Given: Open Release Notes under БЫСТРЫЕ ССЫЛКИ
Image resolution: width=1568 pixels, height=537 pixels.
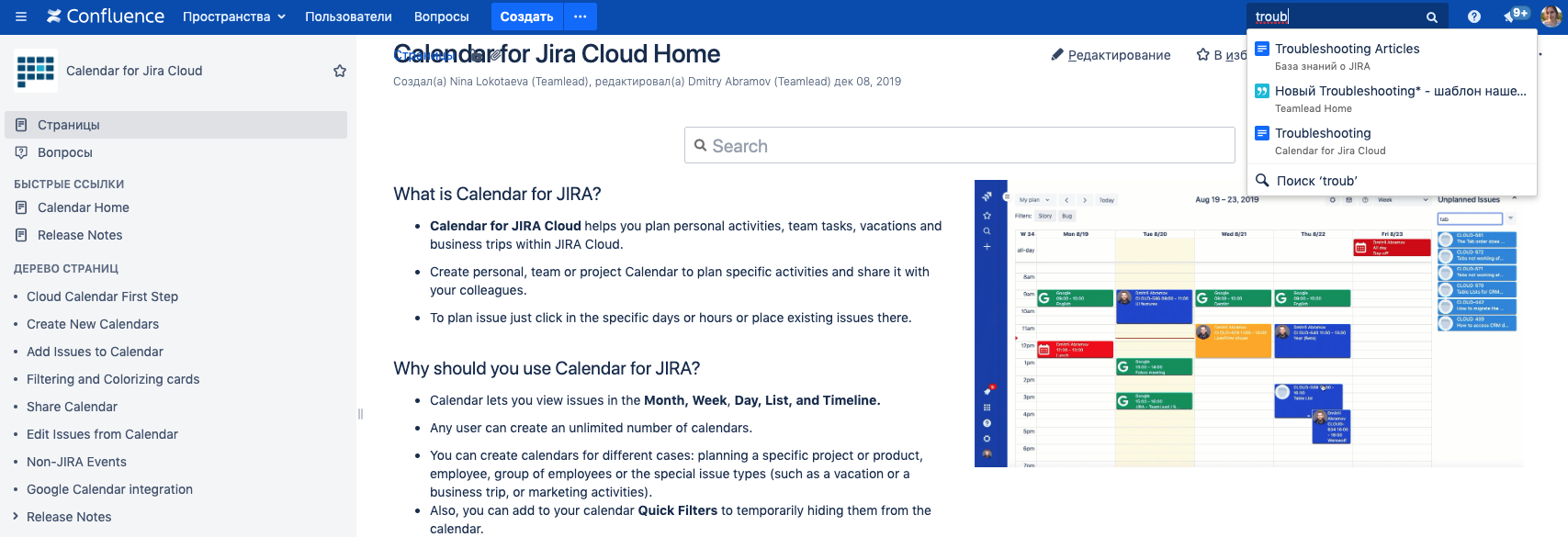Looking at the screenshot, I should point(80,235).
